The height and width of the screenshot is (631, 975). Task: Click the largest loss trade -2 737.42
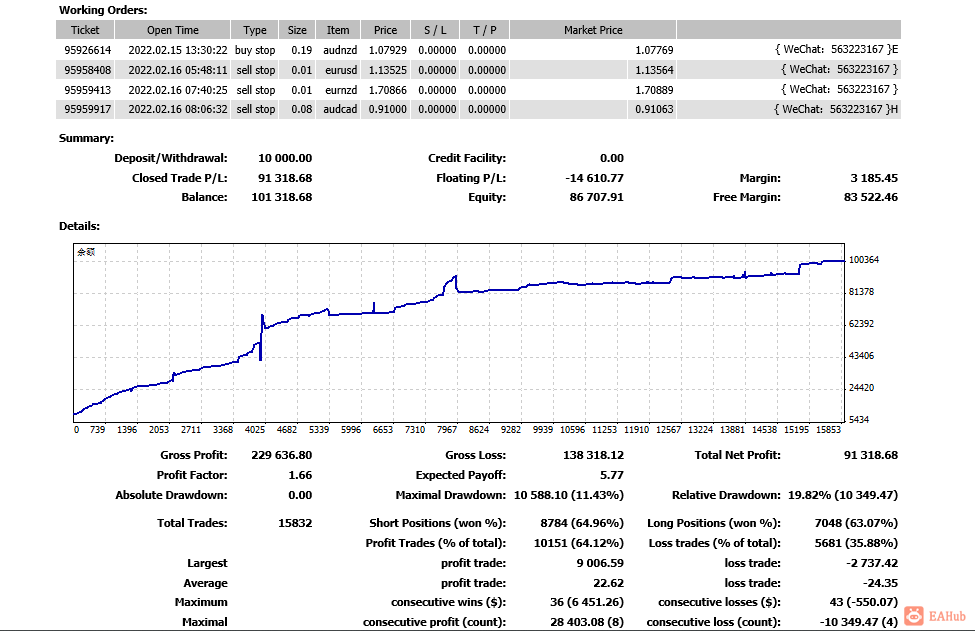(x=872, y=563)
